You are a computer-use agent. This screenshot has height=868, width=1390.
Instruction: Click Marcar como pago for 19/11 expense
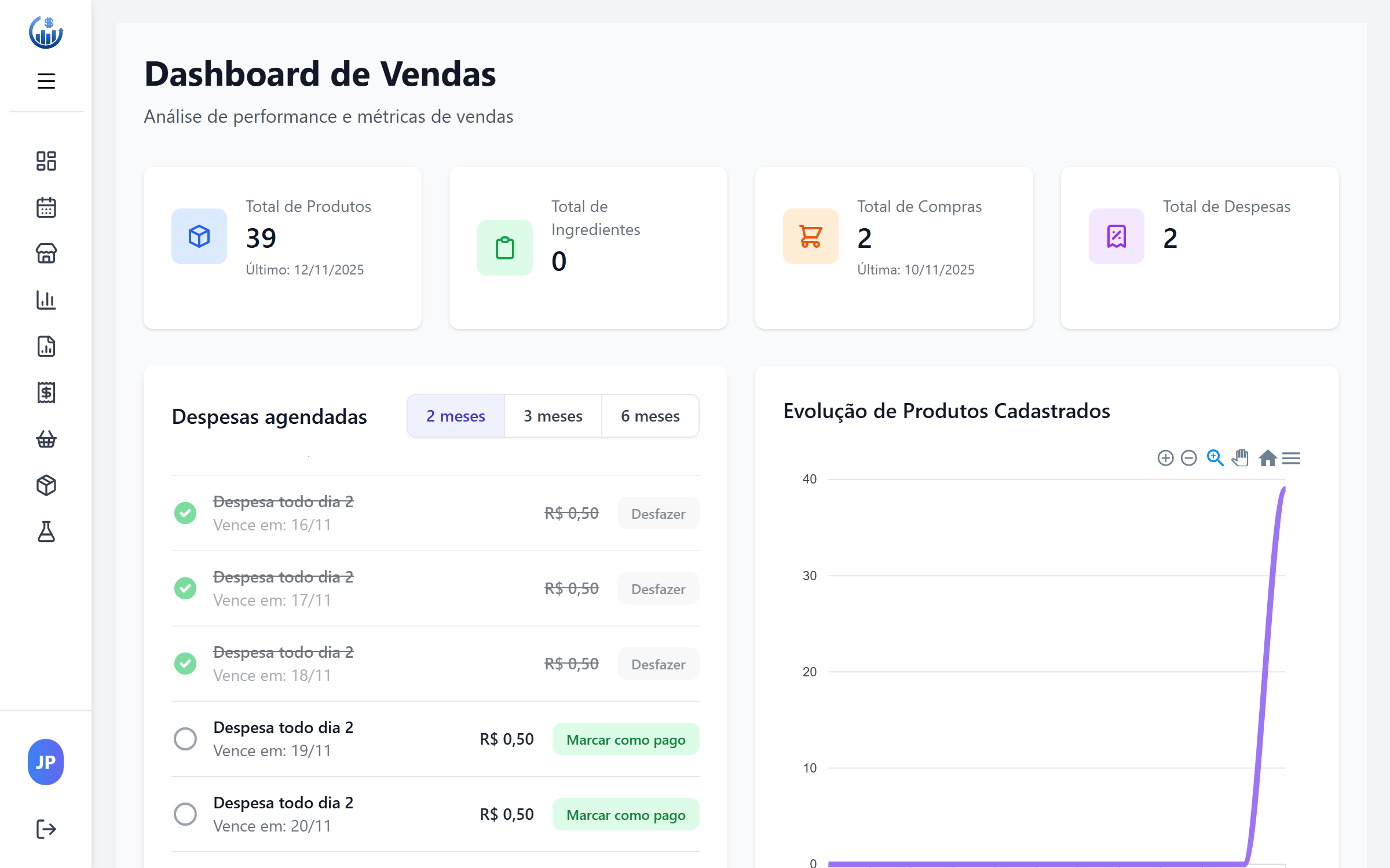click(625, 739)
